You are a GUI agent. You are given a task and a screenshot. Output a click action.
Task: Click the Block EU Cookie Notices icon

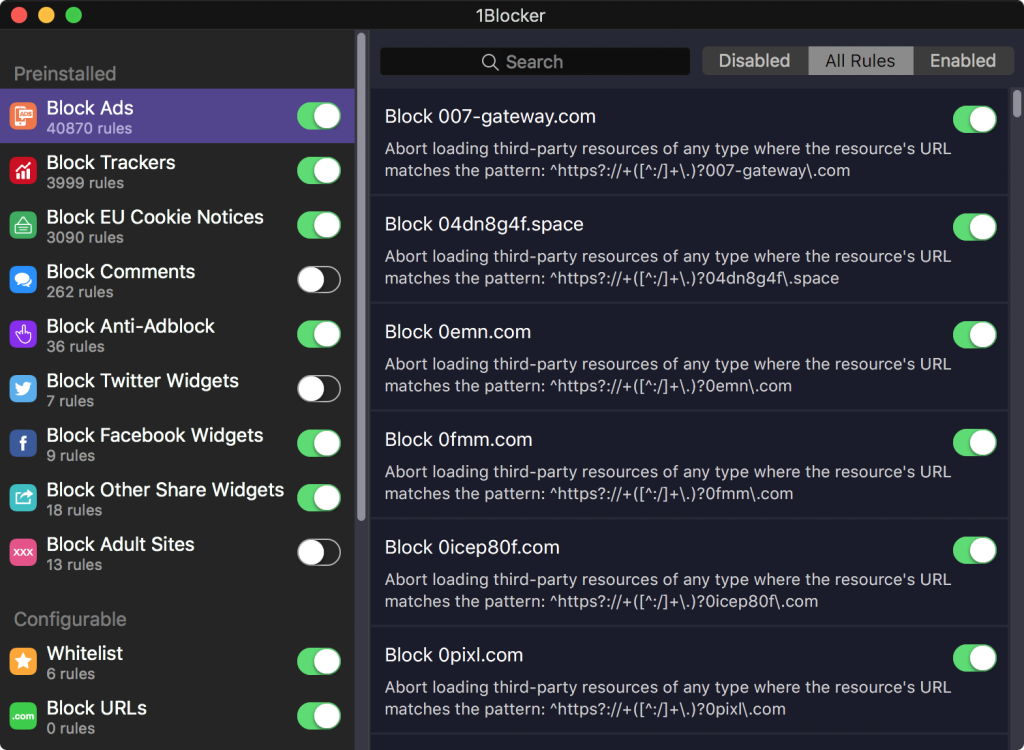click(x=22, y=225)
